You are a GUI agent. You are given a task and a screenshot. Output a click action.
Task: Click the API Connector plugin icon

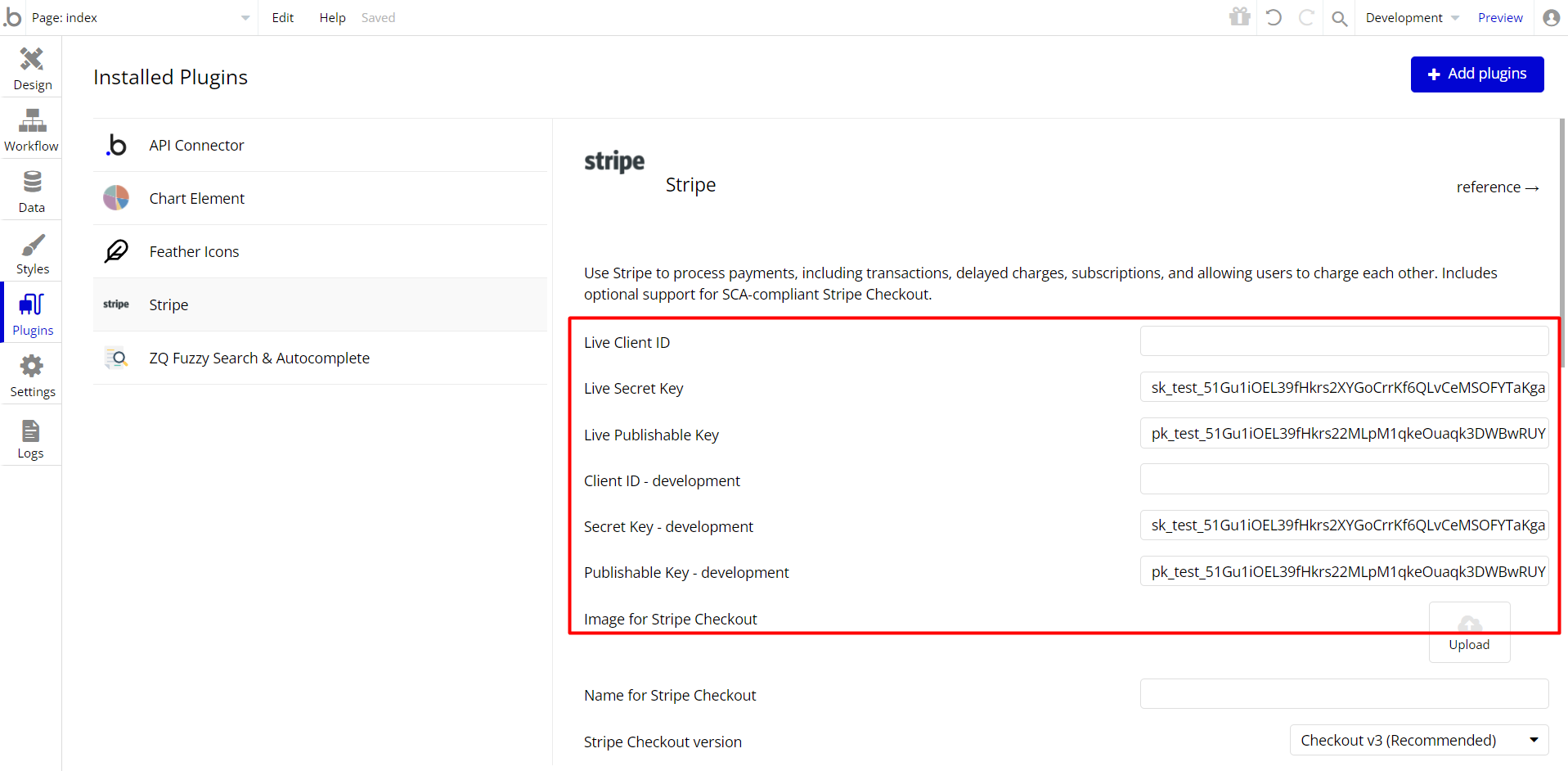pos(116,145)
